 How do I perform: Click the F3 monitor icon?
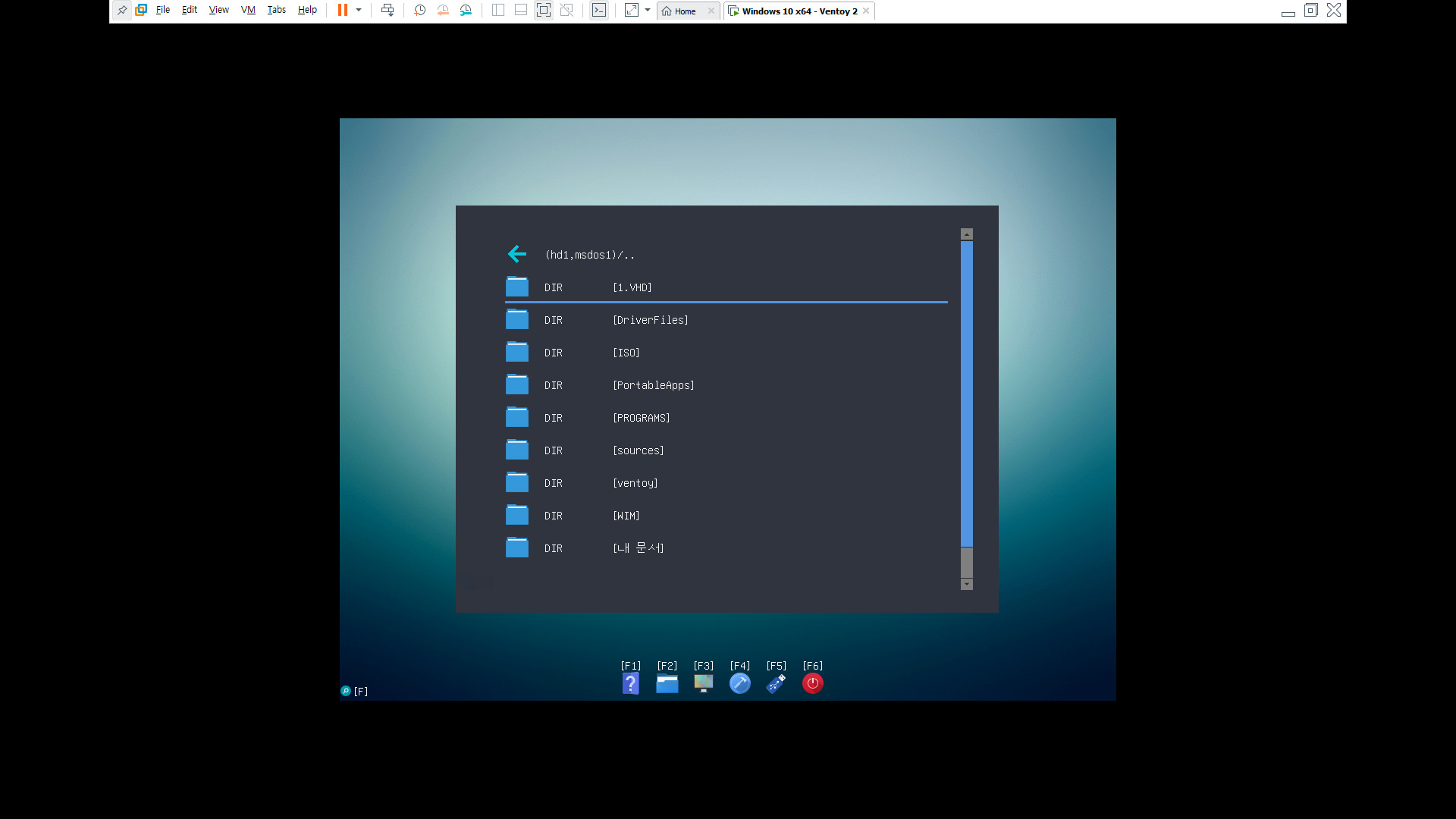(x=704, y=683)
